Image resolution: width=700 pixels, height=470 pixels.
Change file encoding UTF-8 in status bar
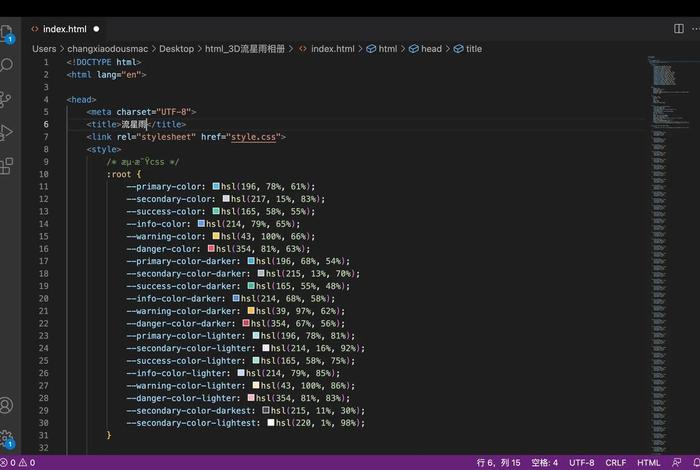coord(582,463)
